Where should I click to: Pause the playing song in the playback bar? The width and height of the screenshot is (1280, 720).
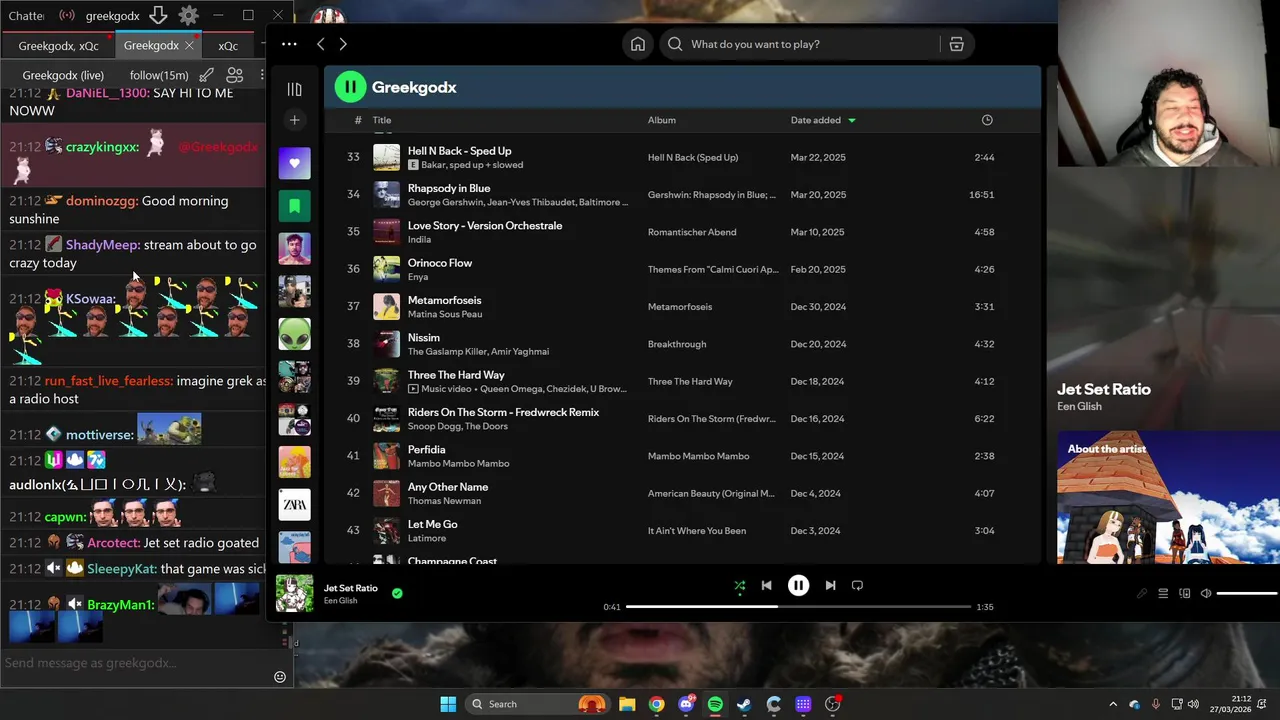[798, 586]
